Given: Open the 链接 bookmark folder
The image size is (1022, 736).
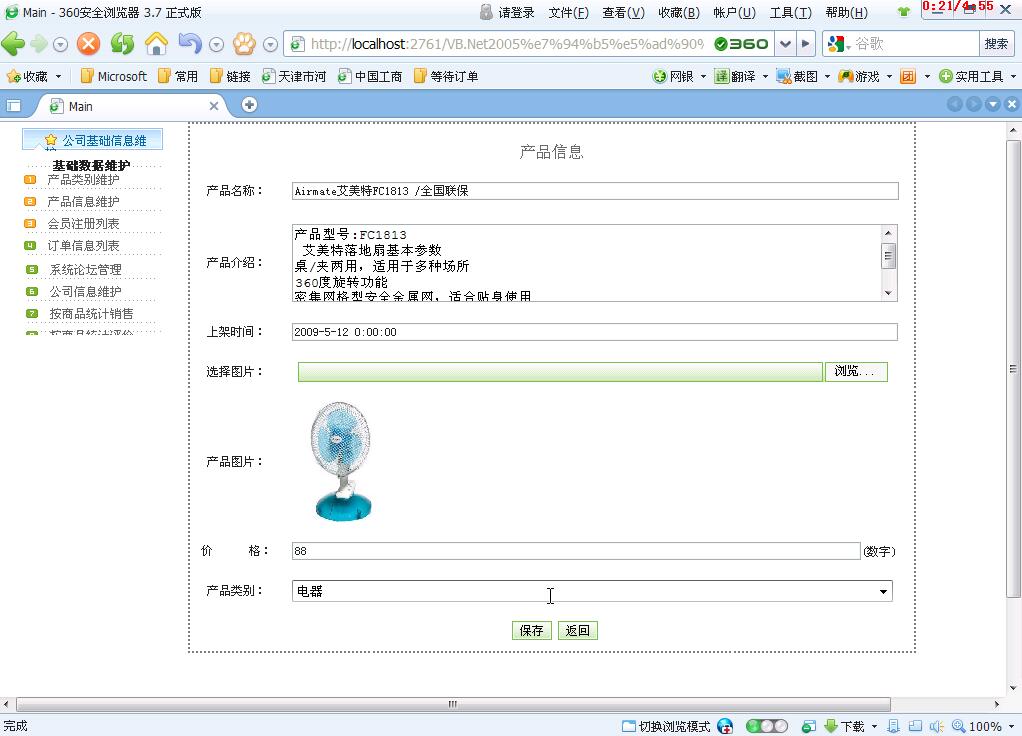Looking at the screenshot, I should pyautogui.click(x=230, y=76).
